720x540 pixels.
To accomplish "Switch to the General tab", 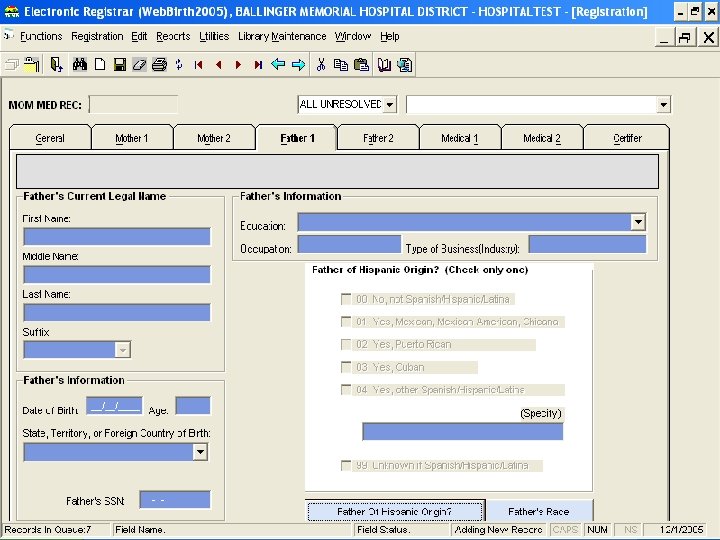I will click(x=50, y=138).
